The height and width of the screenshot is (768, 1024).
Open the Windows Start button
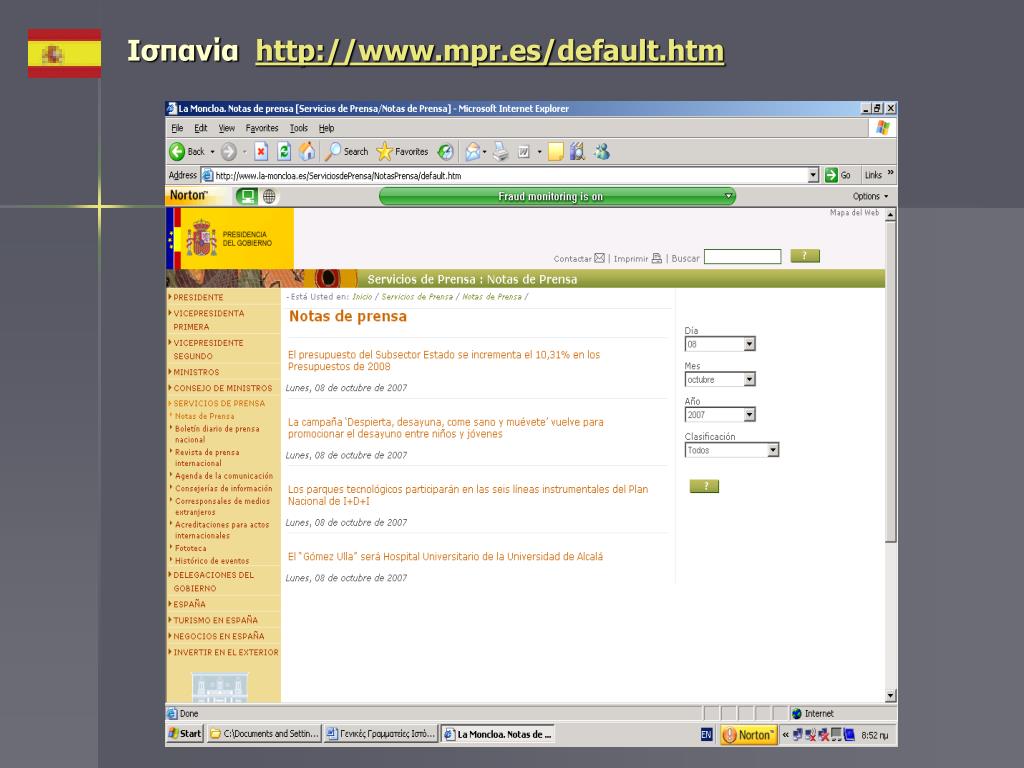(x=185, y=734)
